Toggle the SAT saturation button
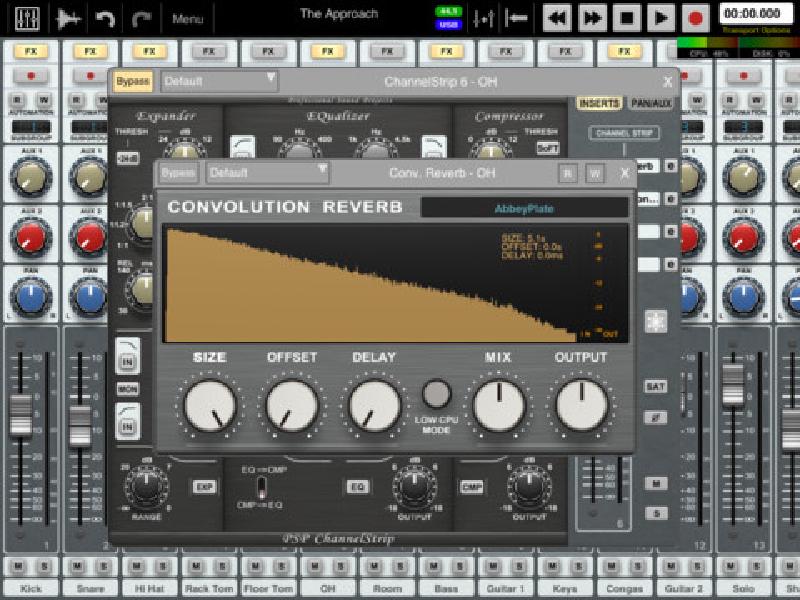 point(656,386)
